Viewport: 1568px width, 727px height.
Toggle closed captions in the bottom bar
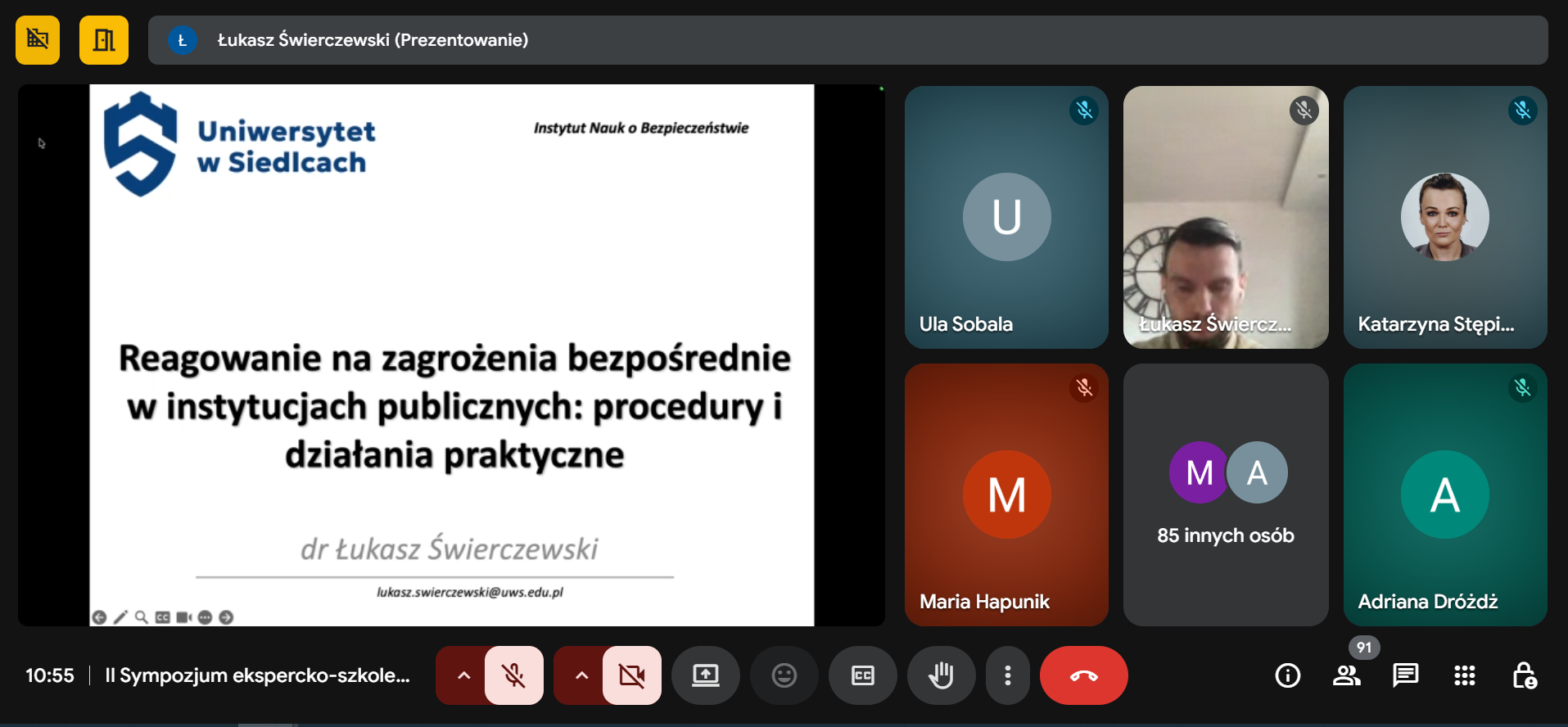click(x=862, y=675)
